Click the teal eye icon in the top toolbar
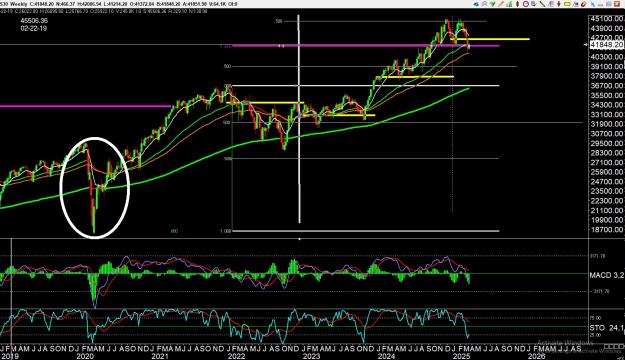This screenshot has width=625, height=360. [x=476, y=4]
